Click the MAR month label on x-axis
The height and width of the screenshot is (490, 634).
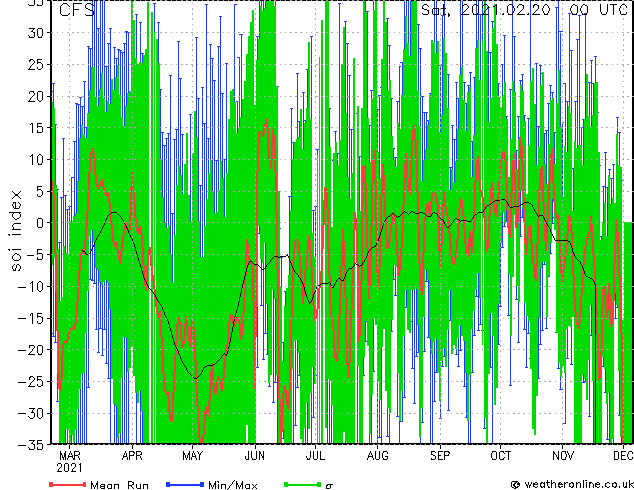click(x=70, y=456)
